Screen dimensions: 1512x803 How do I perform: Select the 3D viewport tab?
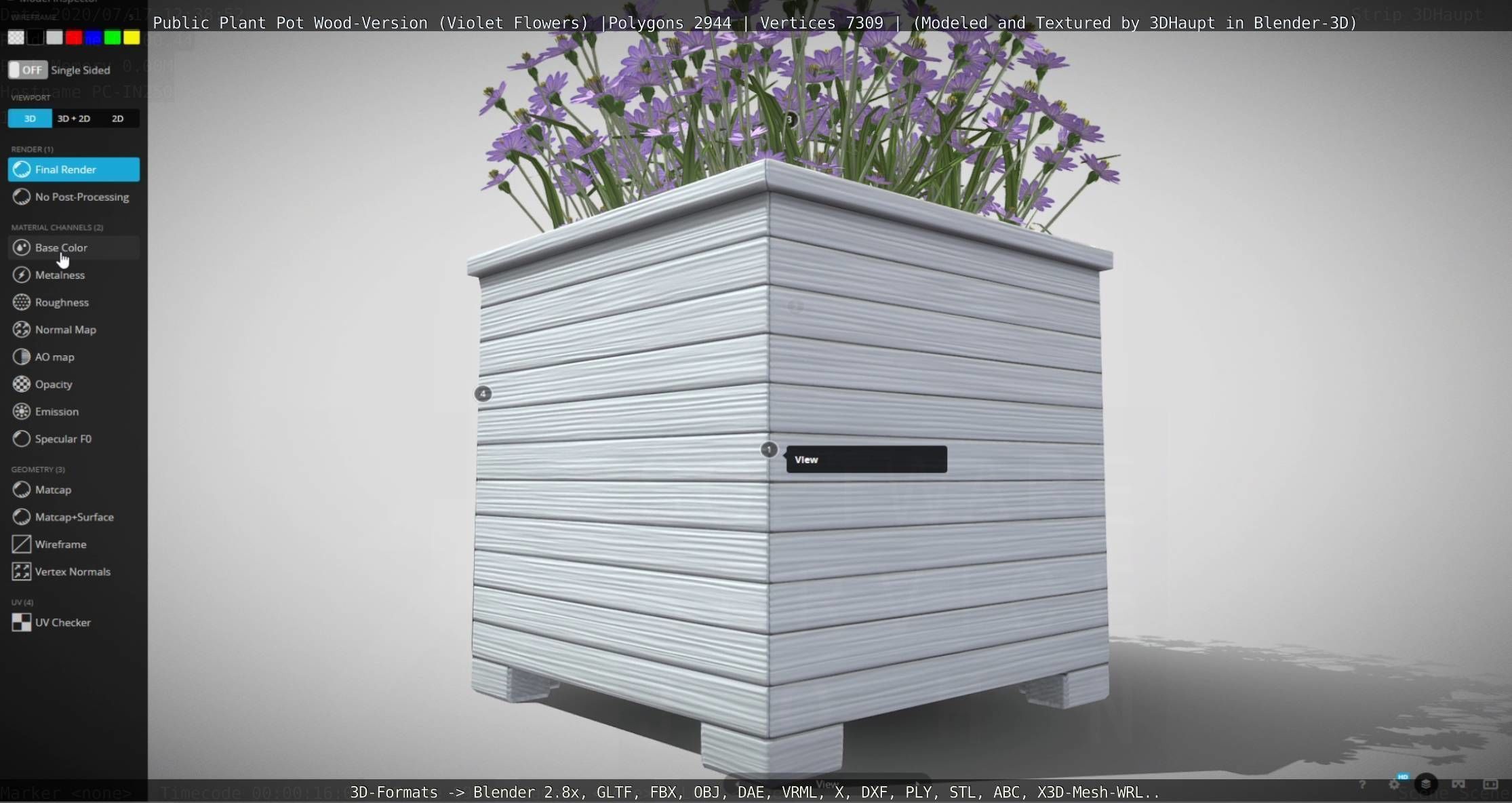[30, 119]
